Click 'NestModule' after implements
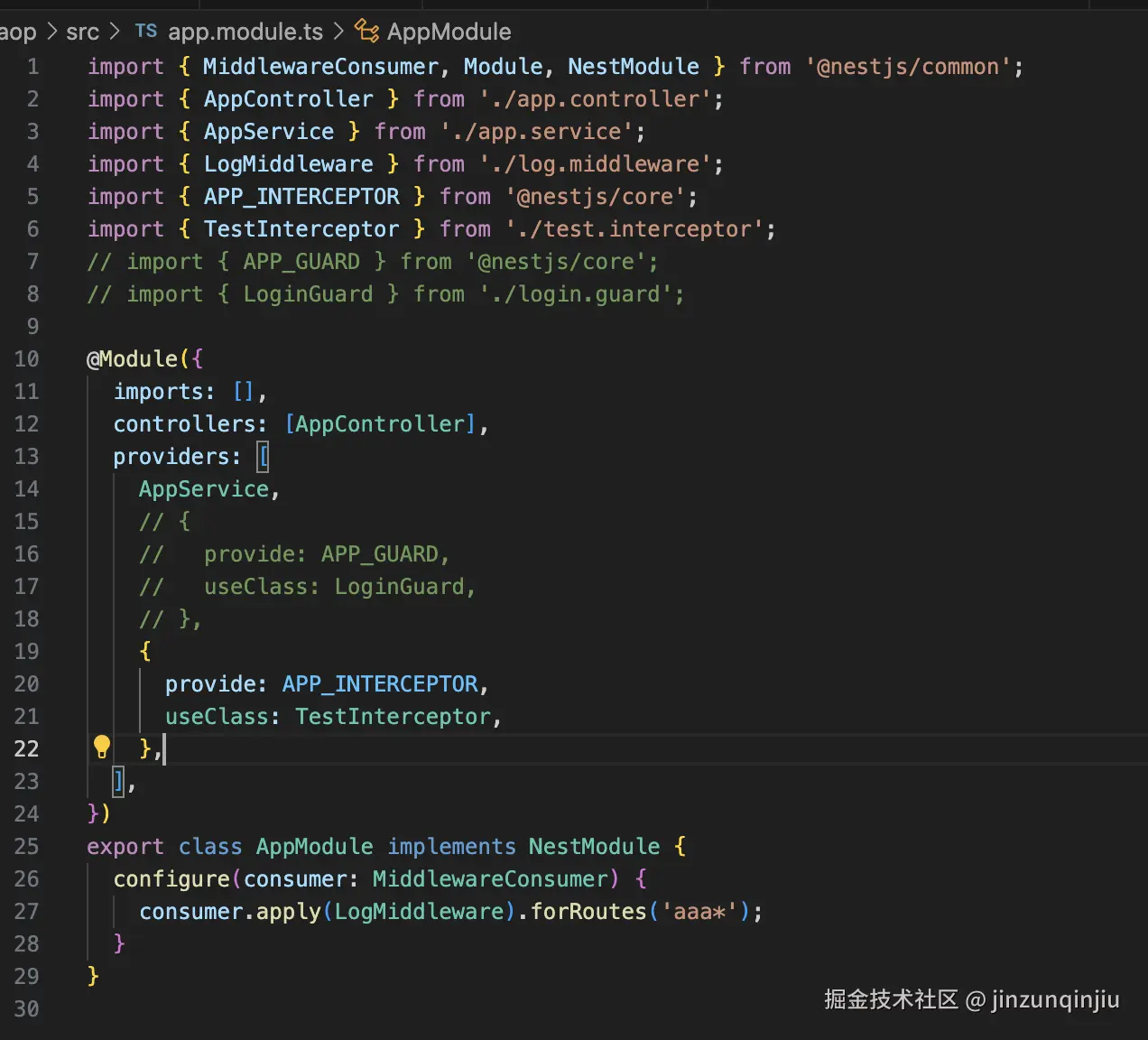This screenshot has height=1040, width=1148. [x=594, y=846]
